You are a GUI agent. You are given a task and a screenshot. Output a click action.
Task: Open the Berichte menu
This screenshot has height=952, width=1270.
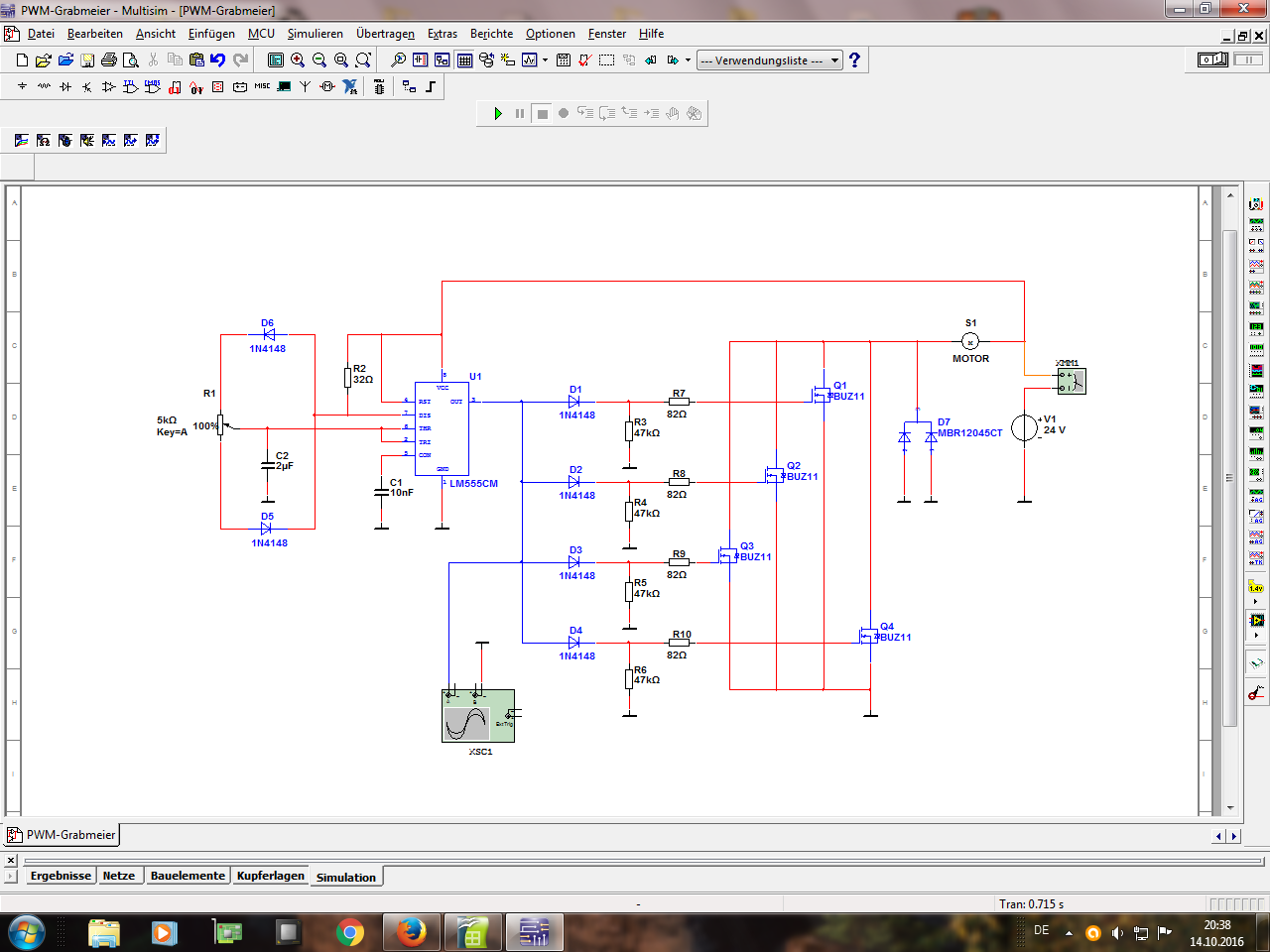491,34
